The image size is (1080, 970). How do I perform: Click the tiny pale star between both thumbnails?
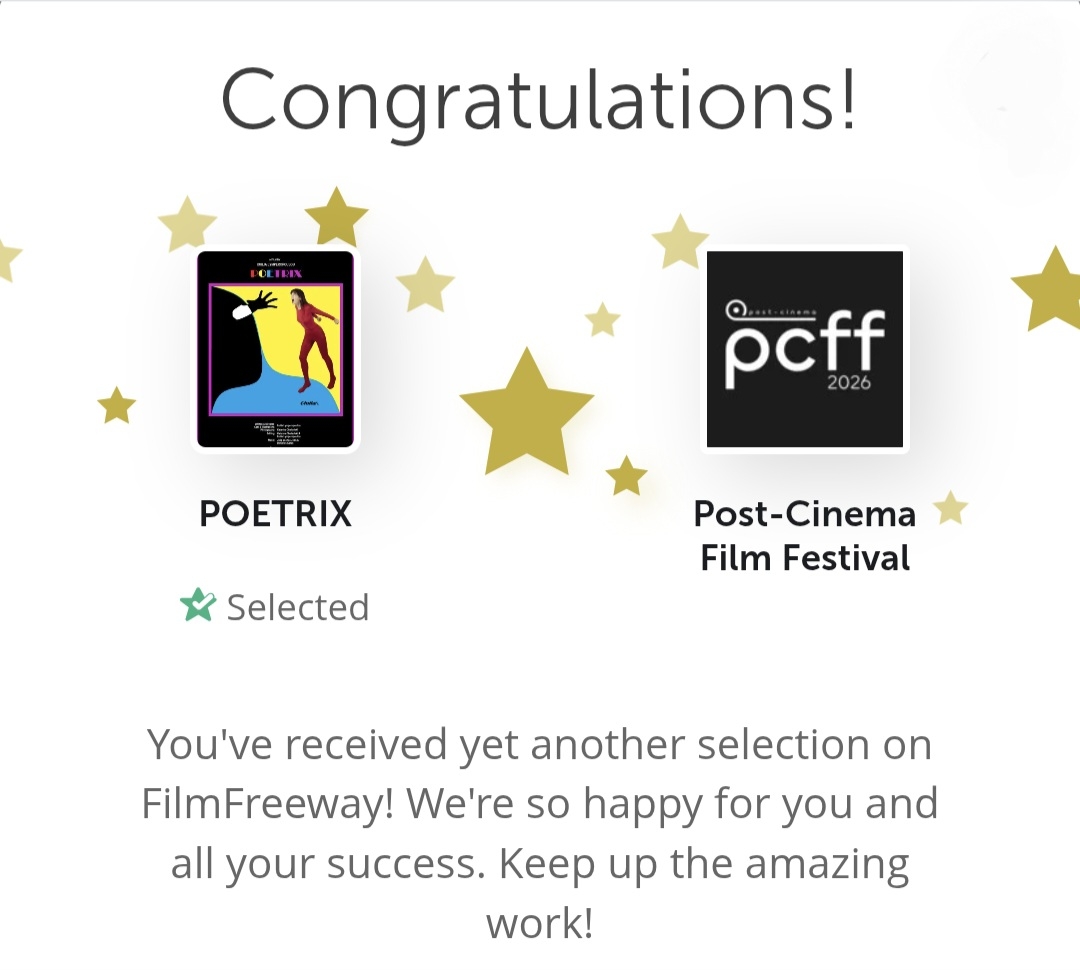click(603, 320)
